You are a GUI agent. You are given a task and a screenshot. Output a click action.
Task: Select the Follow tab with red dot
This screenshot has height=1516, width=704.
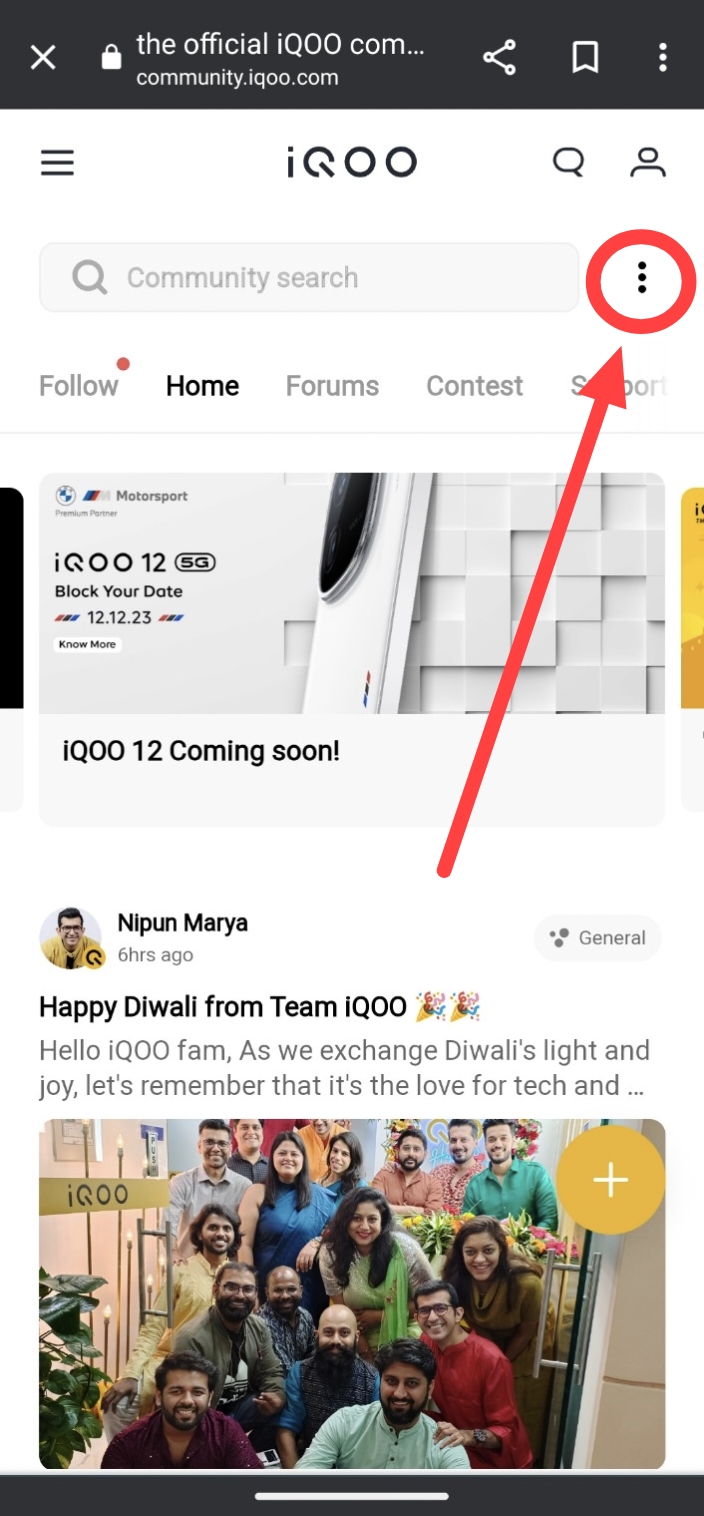point(78,385)
